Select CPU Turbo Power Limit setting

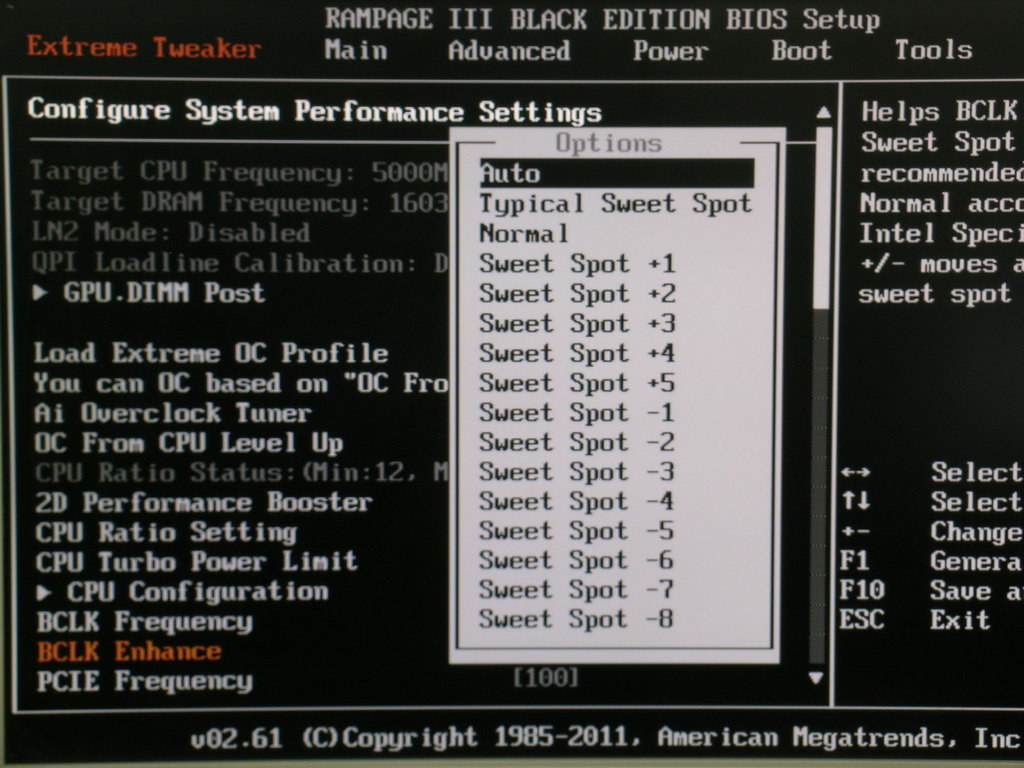(197, 562)
